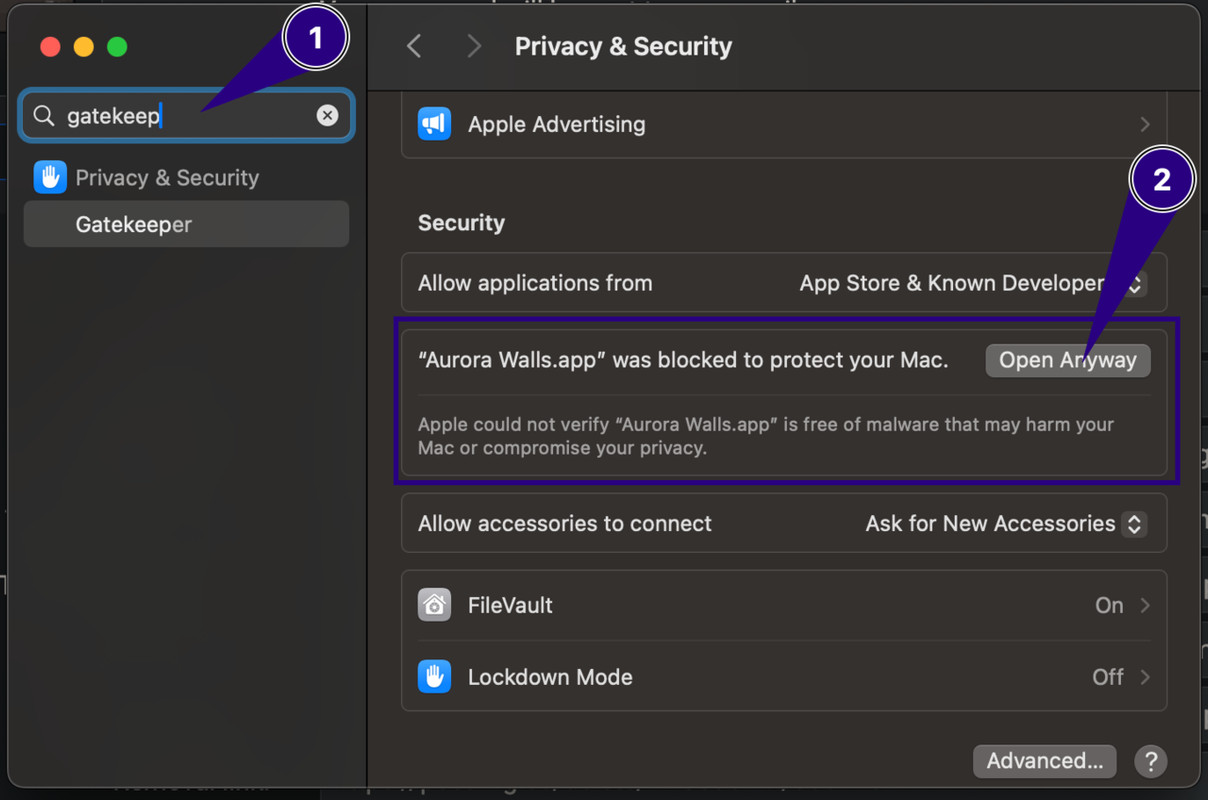Expand FileVault settings chevron
1208x800 pixels.
click(1145, 605)
